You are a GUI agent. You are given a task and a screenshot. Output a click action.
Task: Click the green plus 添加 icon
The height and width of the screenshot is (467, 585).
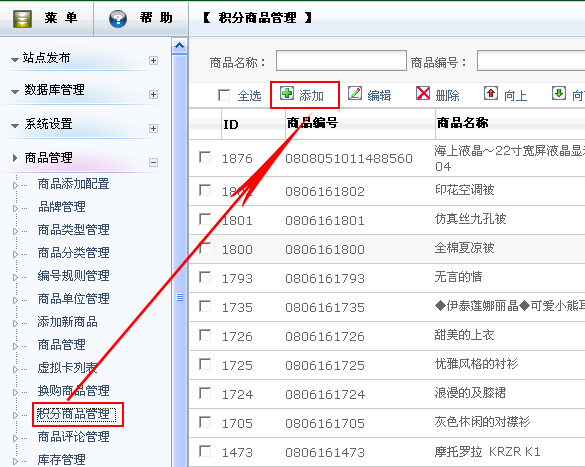tap(287, 93)
